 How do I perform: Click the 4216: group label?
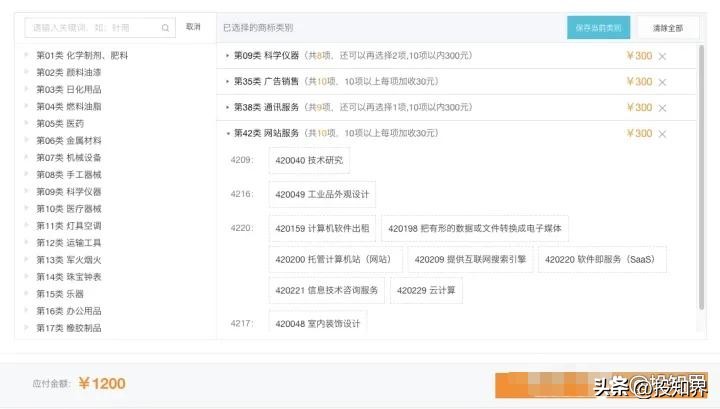(242, 194)
